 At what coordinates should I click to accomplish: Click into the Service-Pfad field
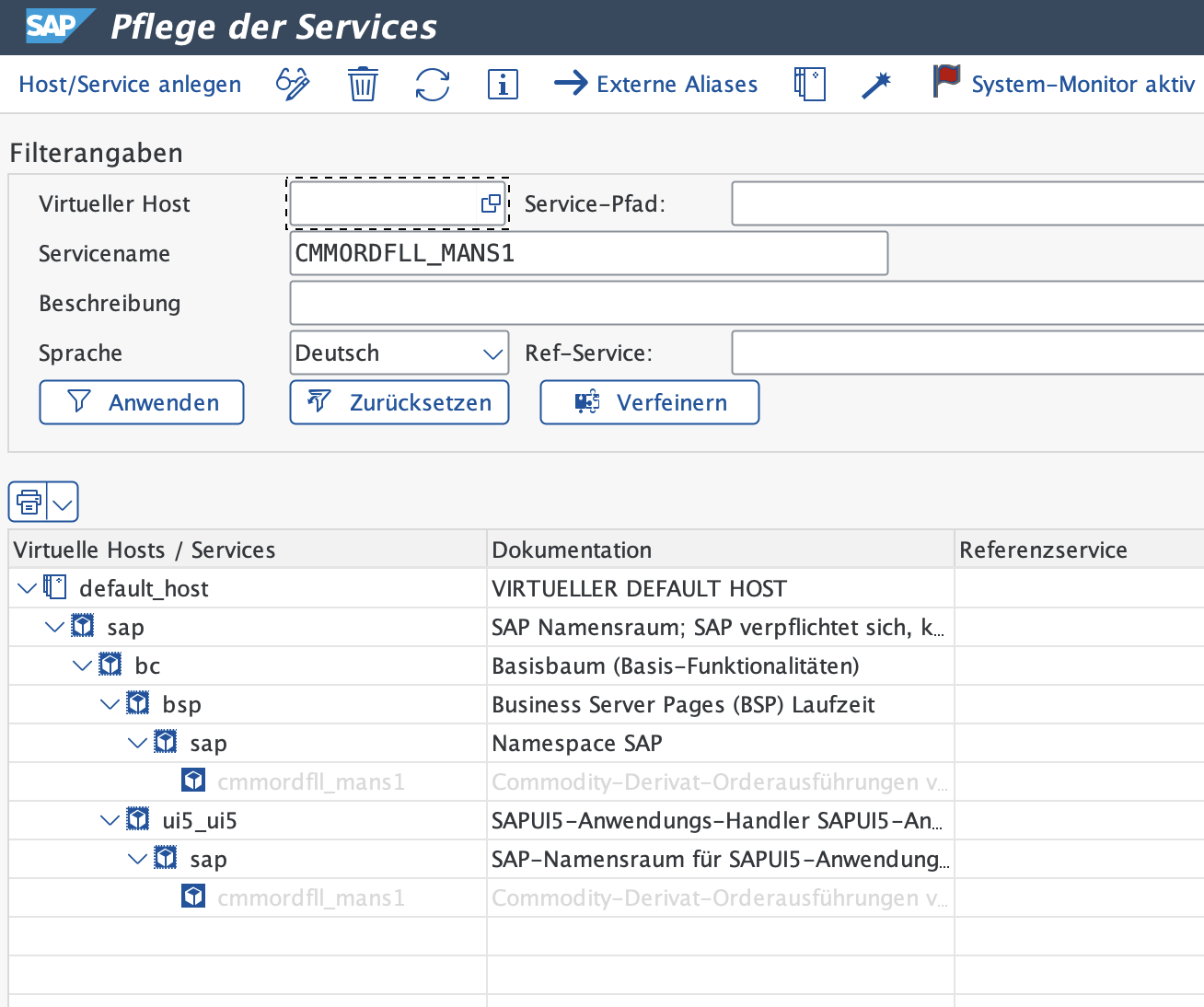point(967,203)
